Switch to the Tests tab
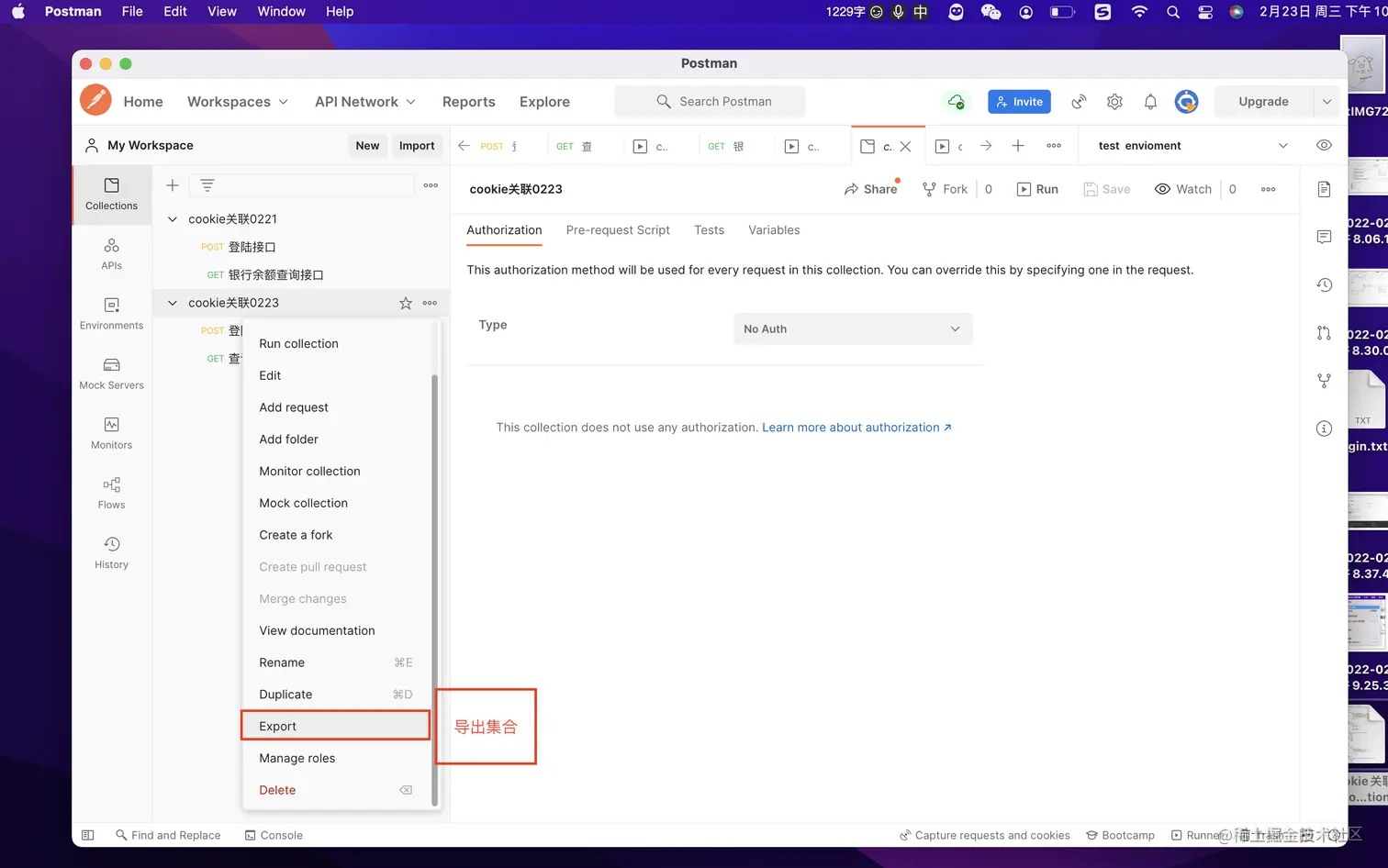 pos(709,230)
